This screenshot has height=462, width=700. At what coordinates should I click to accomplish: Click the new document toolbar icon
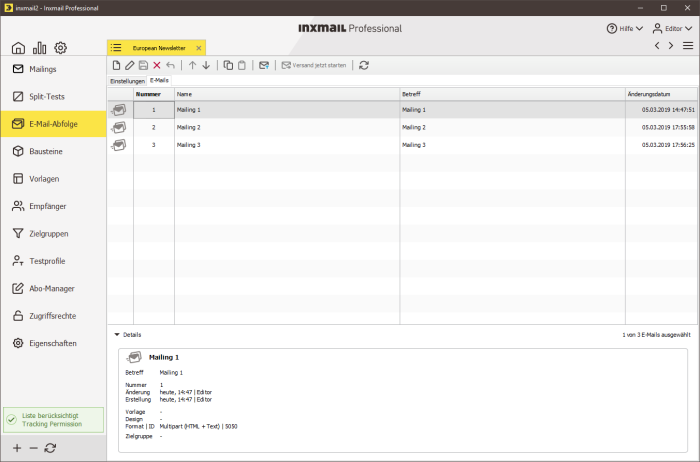pos(116,65)
